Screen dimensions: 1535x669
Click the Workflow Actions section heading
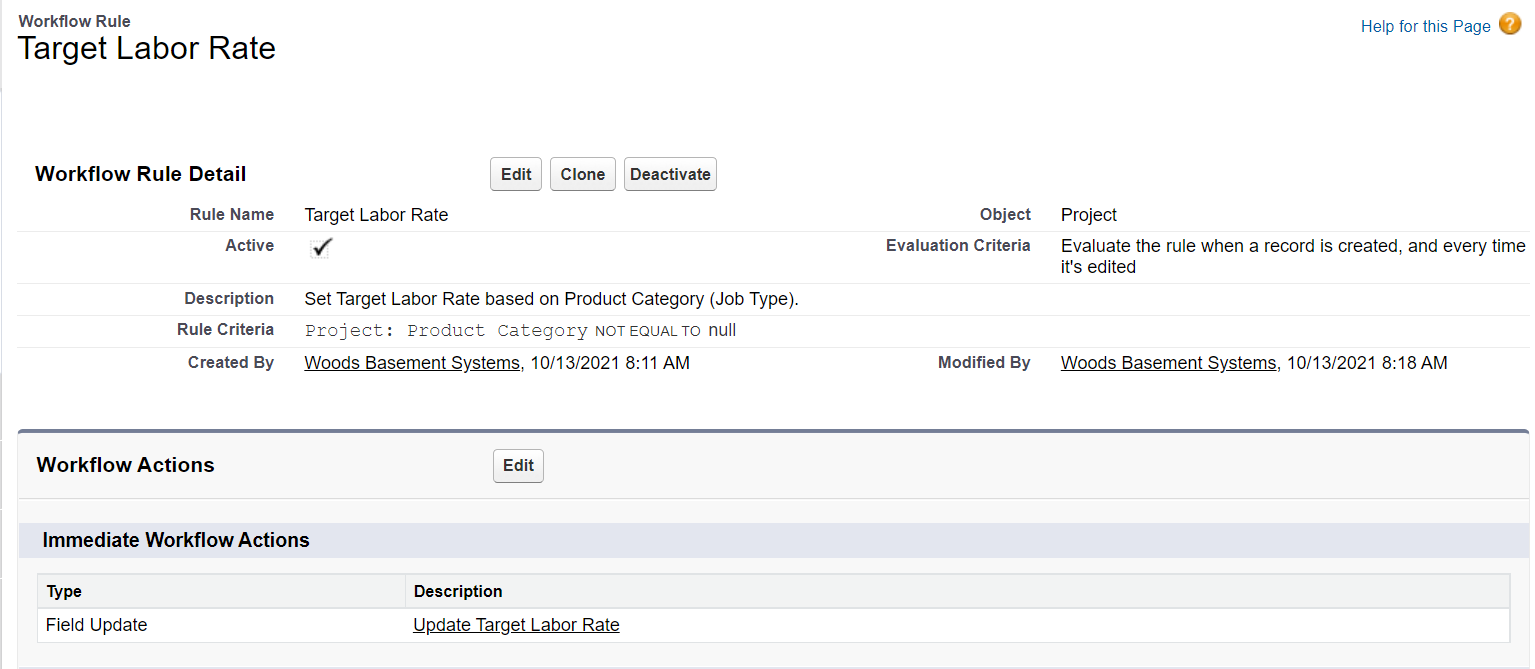tap(125, 465)
